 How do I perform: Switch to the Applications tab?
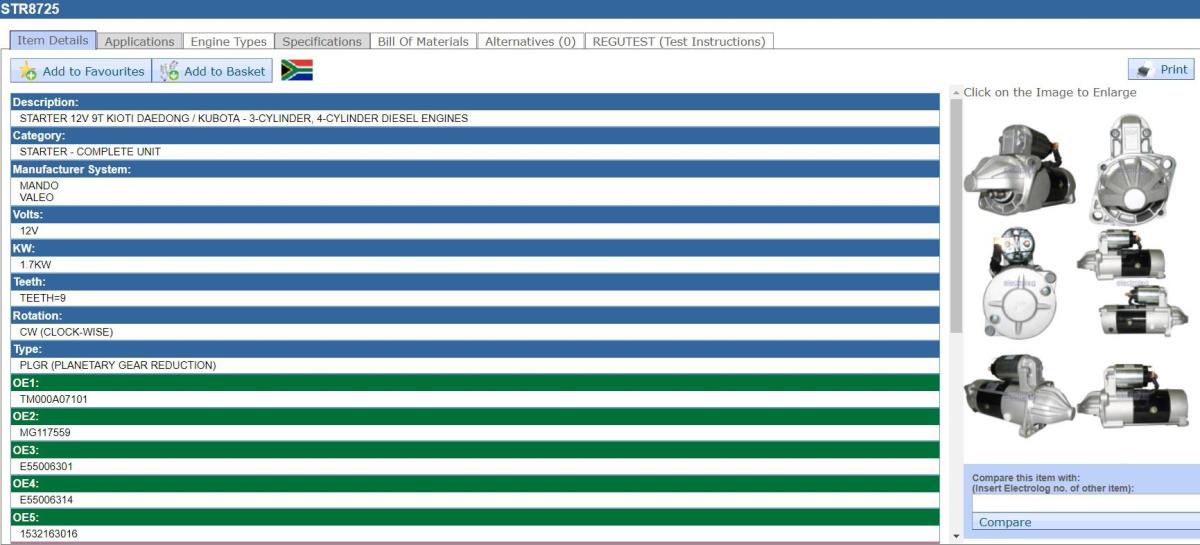pos(140,42)
